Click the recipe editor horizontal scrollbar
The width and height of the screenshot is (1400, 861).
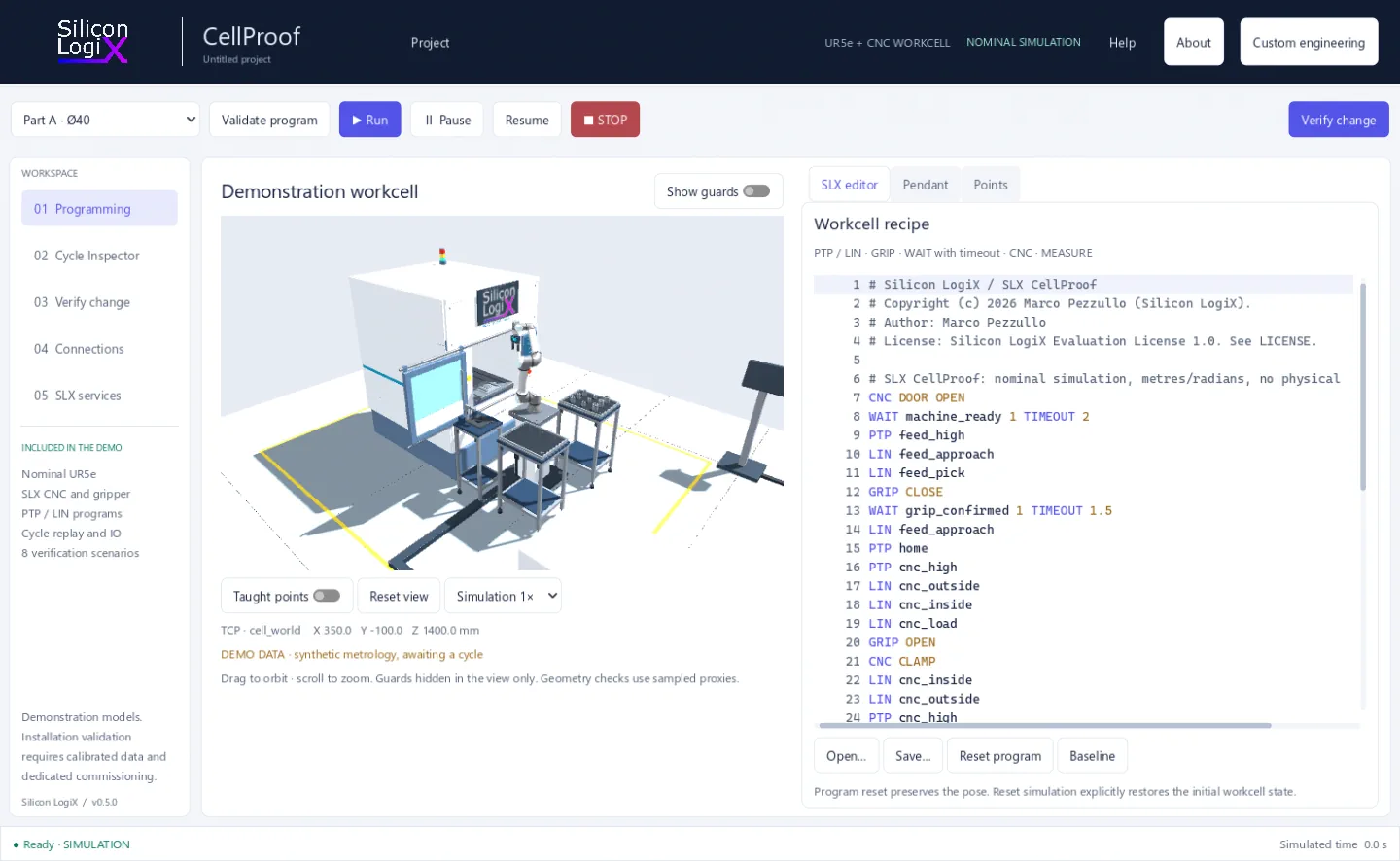coord(1045,725)
